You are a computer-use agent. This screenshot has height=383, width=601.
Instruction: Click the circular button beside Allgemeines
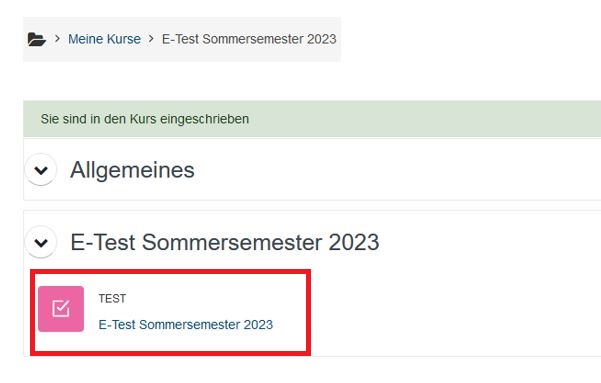(x=41, y=170)
